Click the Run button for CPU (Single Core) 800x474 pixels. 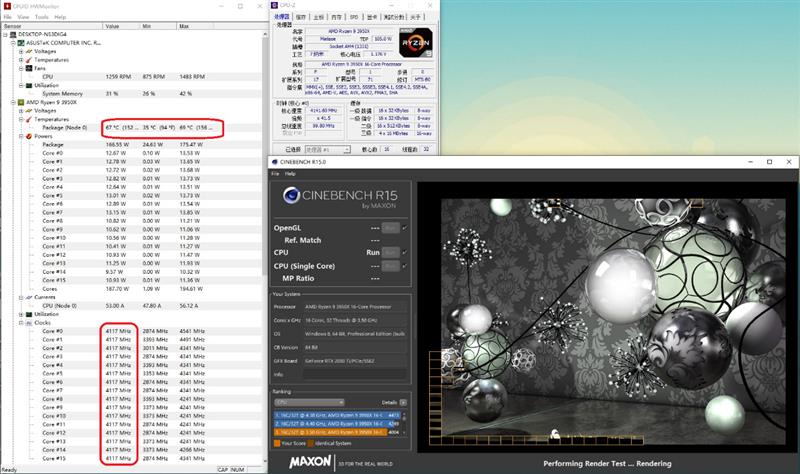[391, 266]
